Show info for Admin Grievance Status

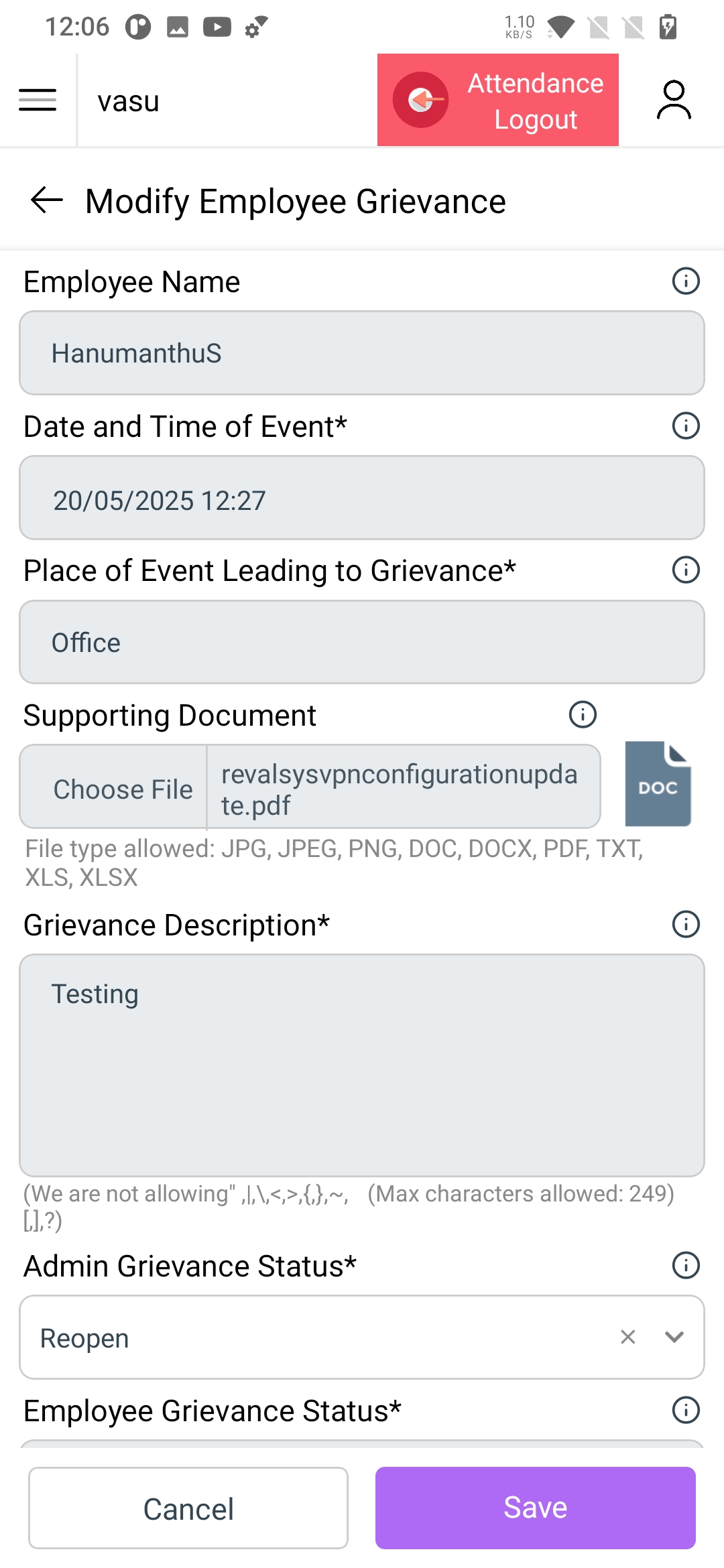[x=685, y=1266]
